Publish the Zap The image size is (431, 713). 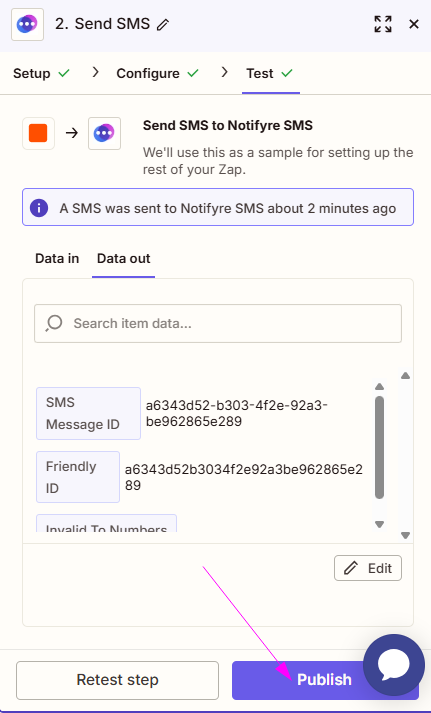pos(325,680)
